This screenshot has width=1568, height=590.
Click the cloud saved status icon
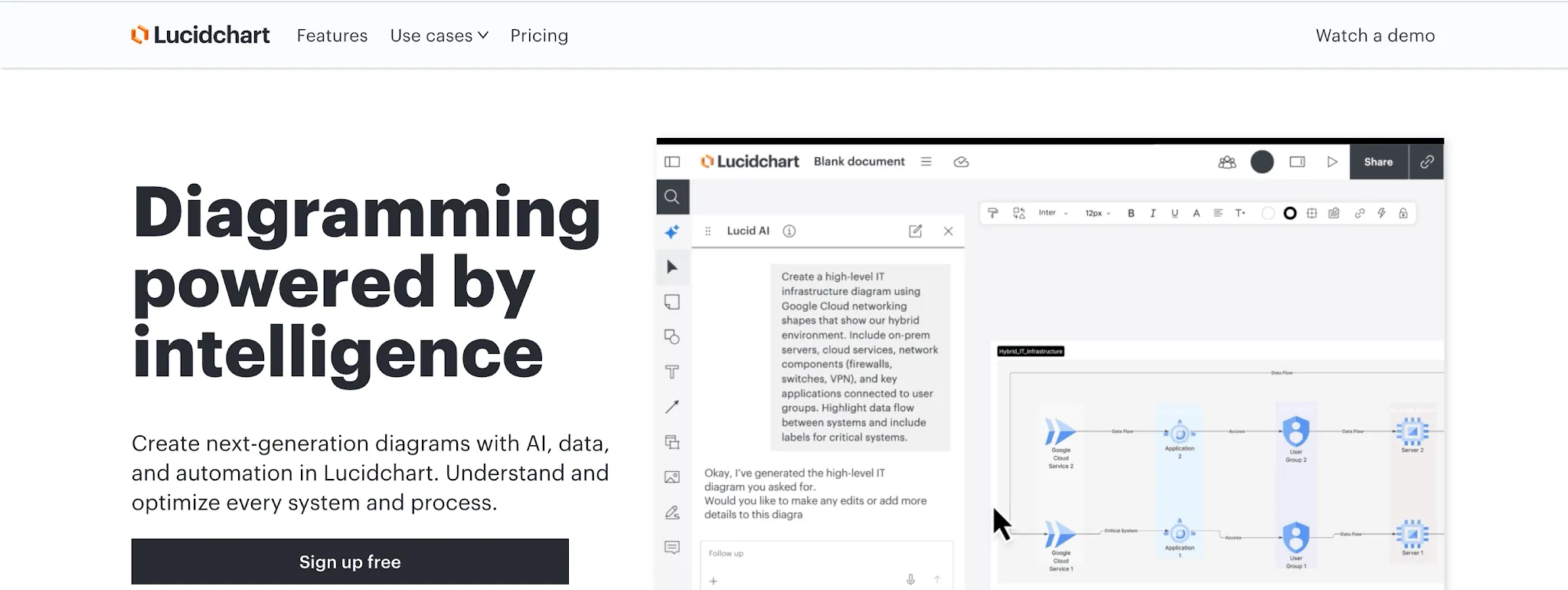pos(962,162)
